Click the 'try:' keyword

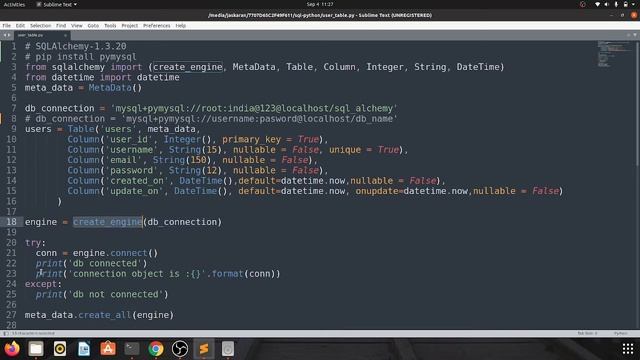(36, 242)
